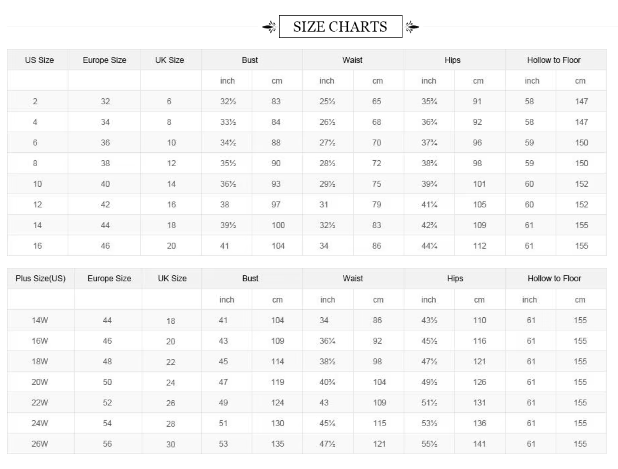Click Waist header in the top table
Image resolution: width=618 pixels, height=469 pixels.
coord(352,60)
